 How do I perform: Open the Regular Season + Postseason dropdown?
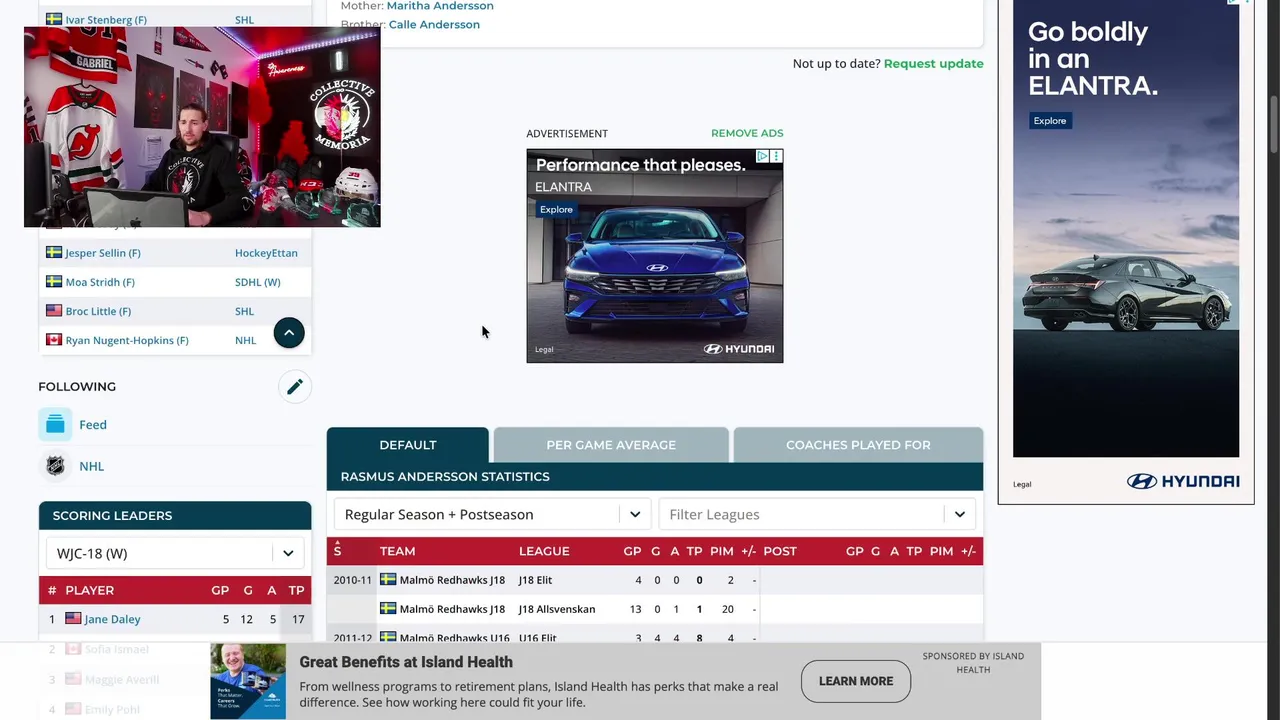click(x=492, y=514)
